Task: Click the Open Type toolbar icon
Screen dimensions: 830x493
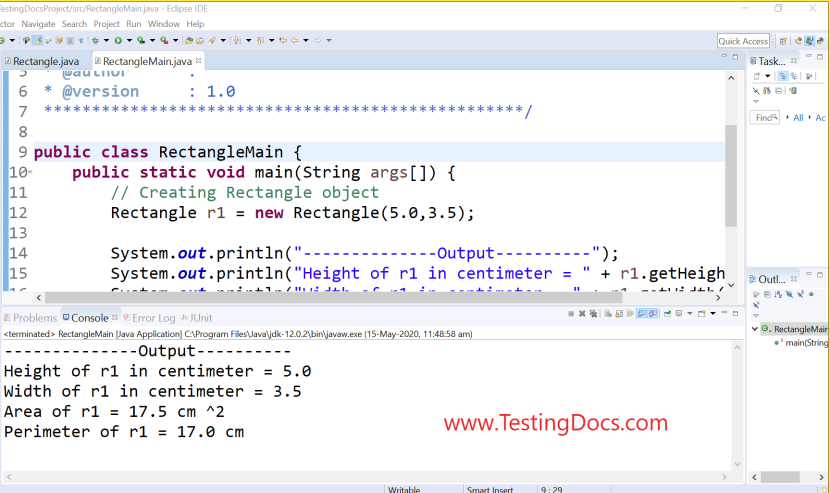Action: [x=188, y=40]
